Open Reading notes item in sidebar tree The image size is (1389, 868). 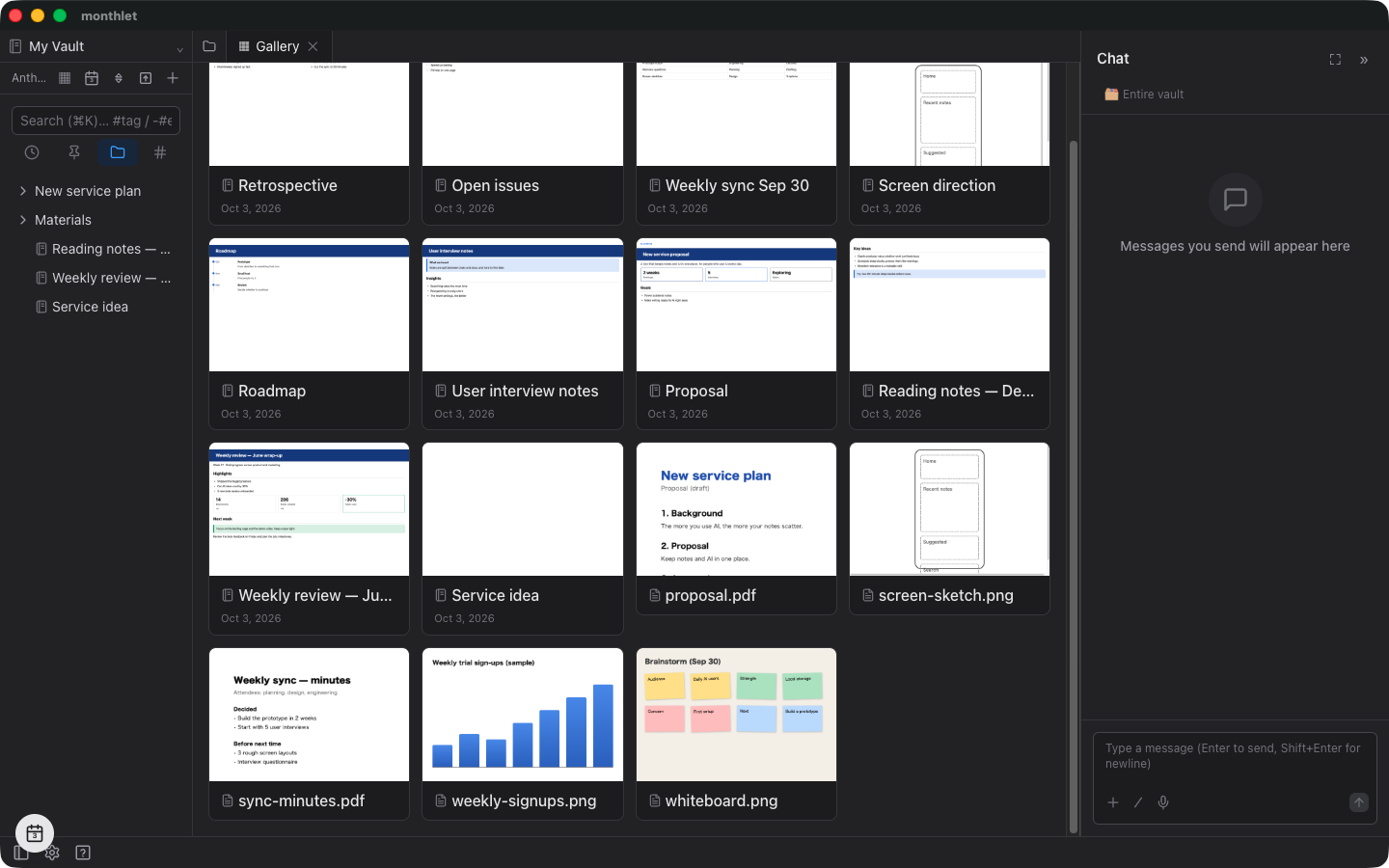pos(96,249)
